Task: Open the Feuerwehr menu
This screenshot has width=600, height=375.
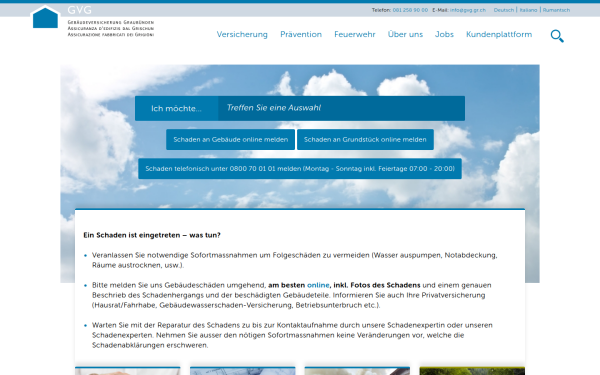Action: point(355,34)
